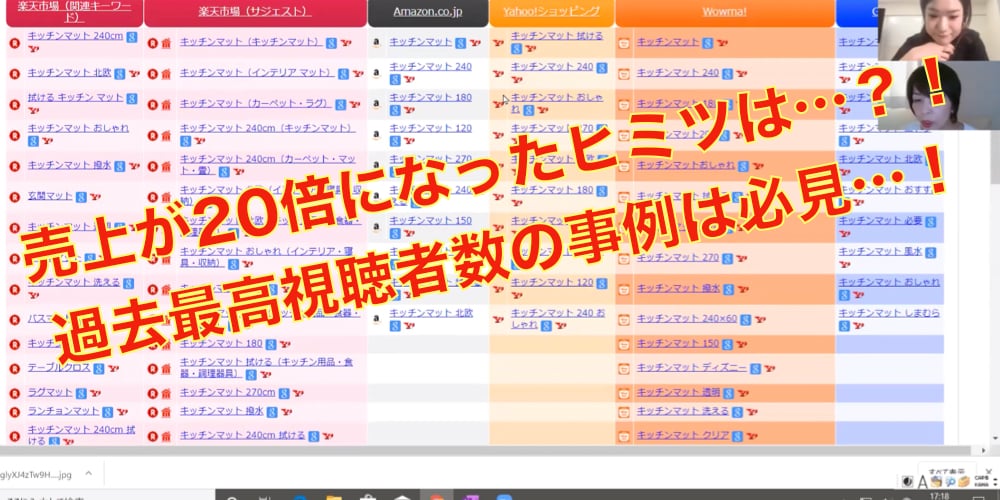Click Yahoo shopping icon in キッチンマット 240 row
This screenshot has height=500, width=1000.
(498, 74)
